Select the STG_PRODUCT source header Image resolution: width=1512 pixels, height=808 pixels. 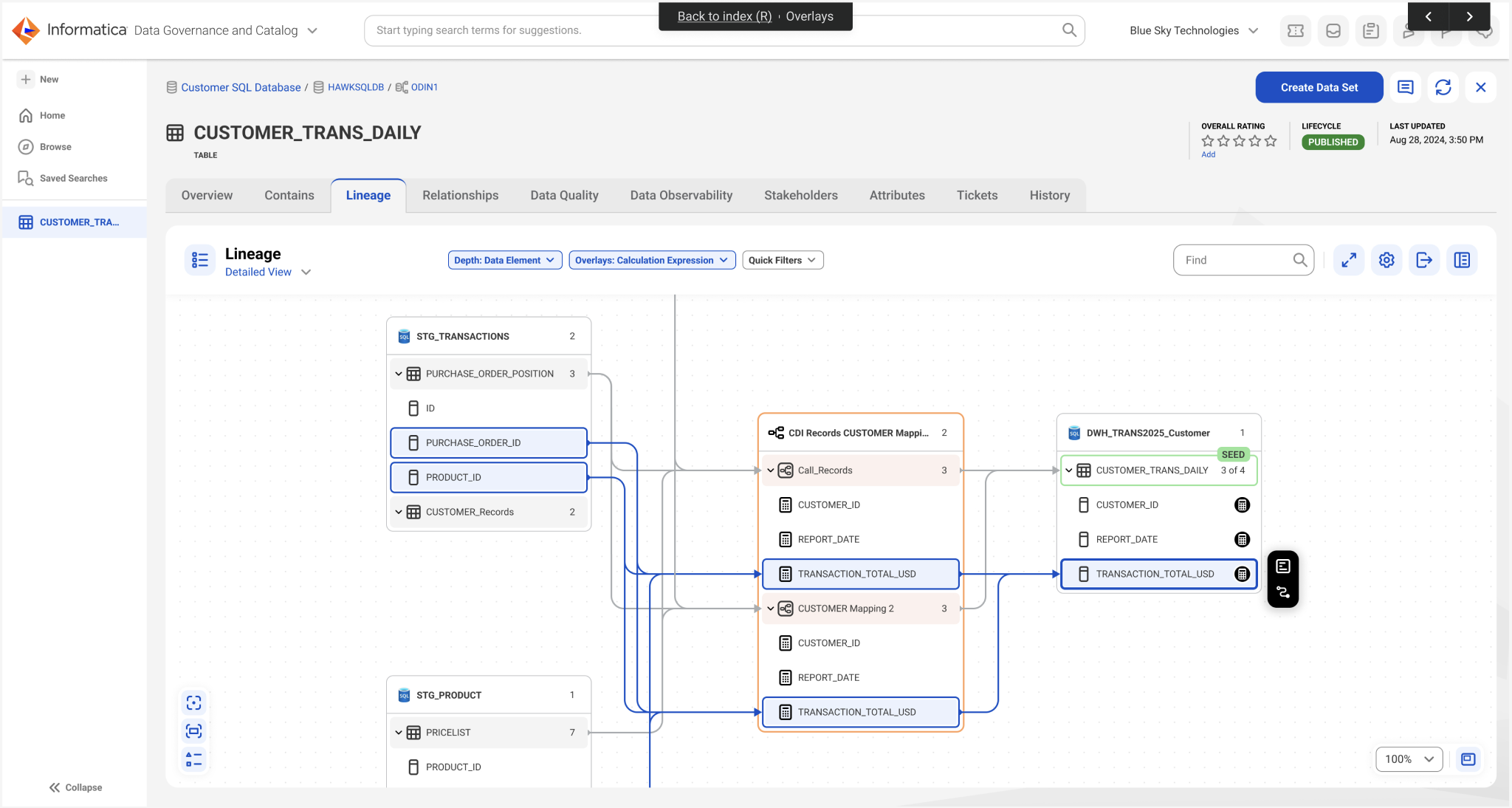coord(489,695)
